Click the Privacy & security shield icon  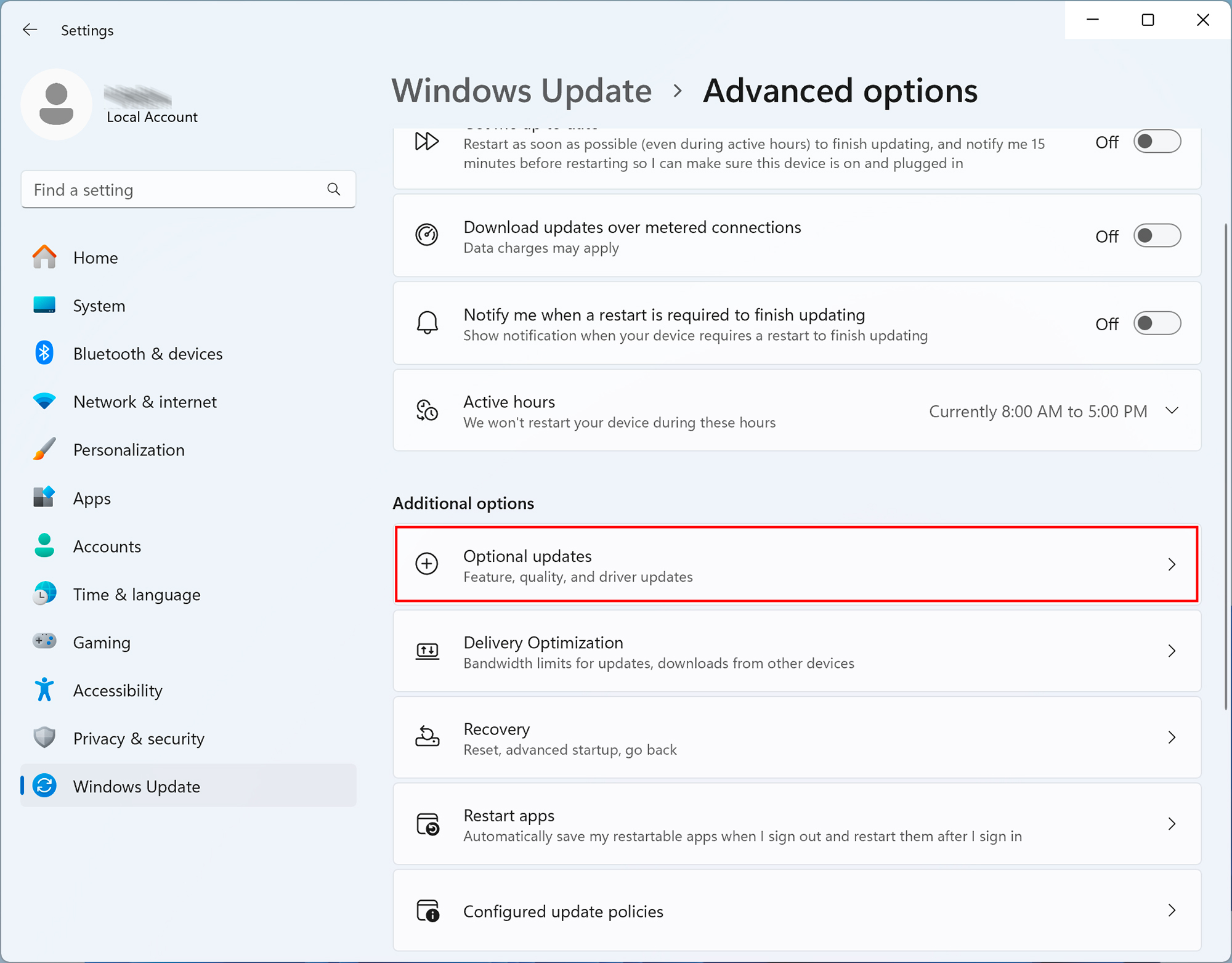(44, 737)
